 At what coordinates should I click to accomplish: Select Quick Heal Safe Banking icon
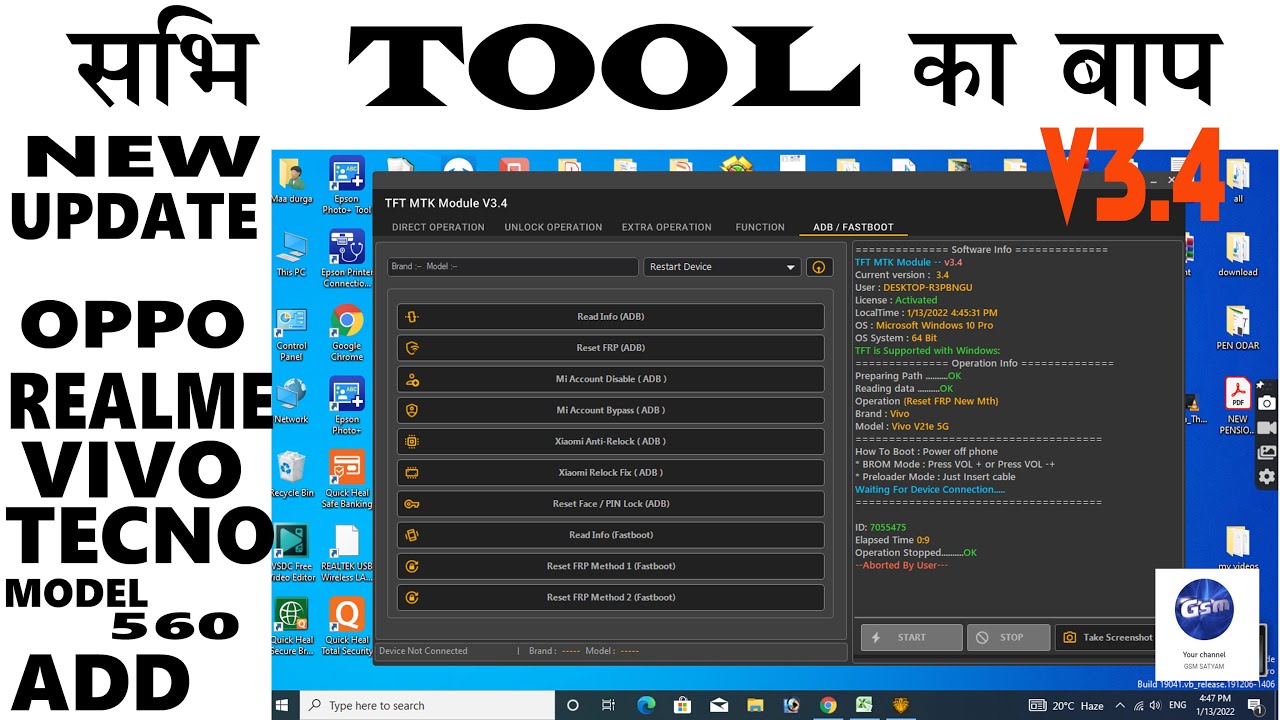coord(347,480)
